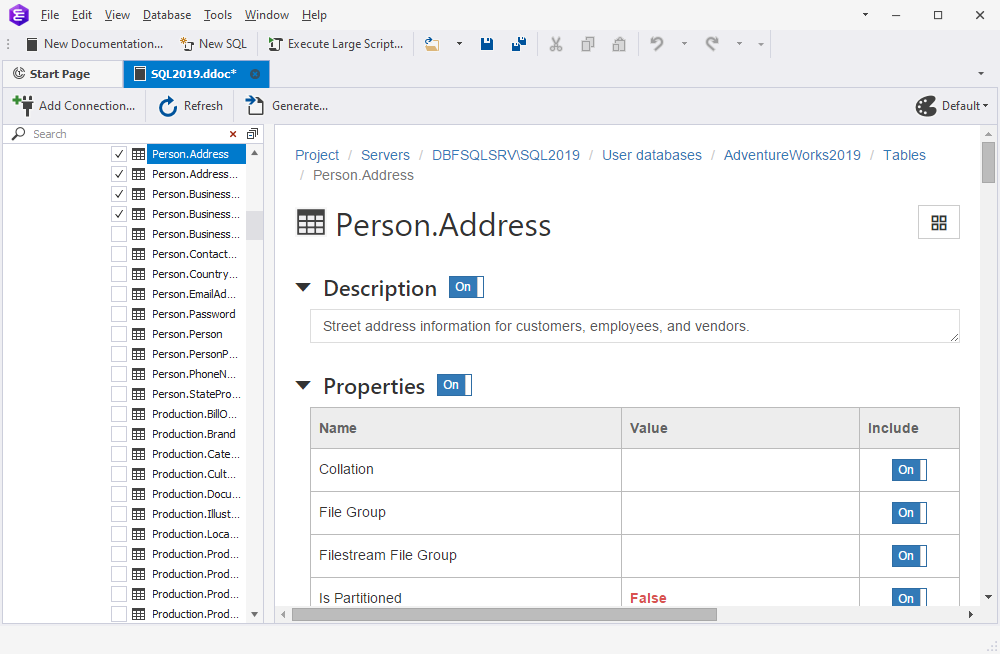Click the Default style palette icon

pyautogui.click(x=926, y=106)
